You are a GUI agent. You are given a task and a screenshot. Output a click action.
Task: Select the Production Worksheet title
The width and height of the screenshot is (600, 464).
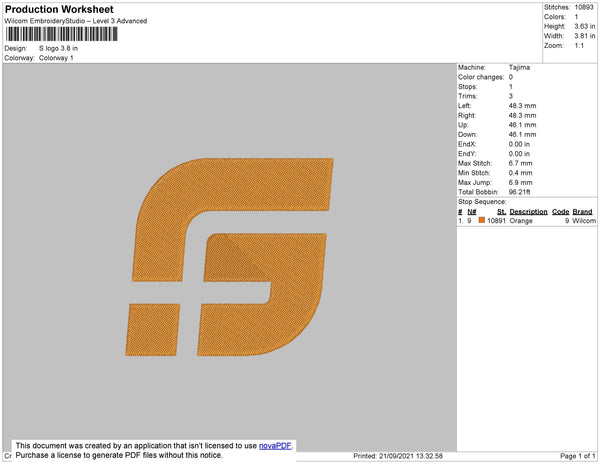[x=59, y=9]
